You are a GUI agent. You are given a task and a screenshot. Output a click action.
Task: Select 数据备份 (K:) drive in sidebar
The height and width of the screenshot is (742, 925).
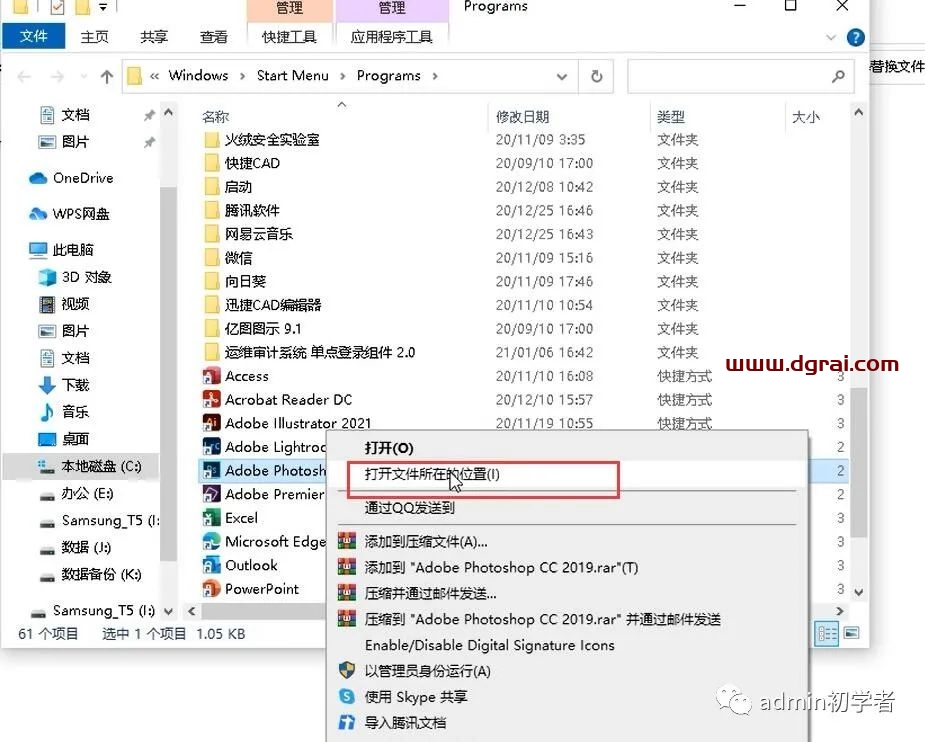click(101, 574)
